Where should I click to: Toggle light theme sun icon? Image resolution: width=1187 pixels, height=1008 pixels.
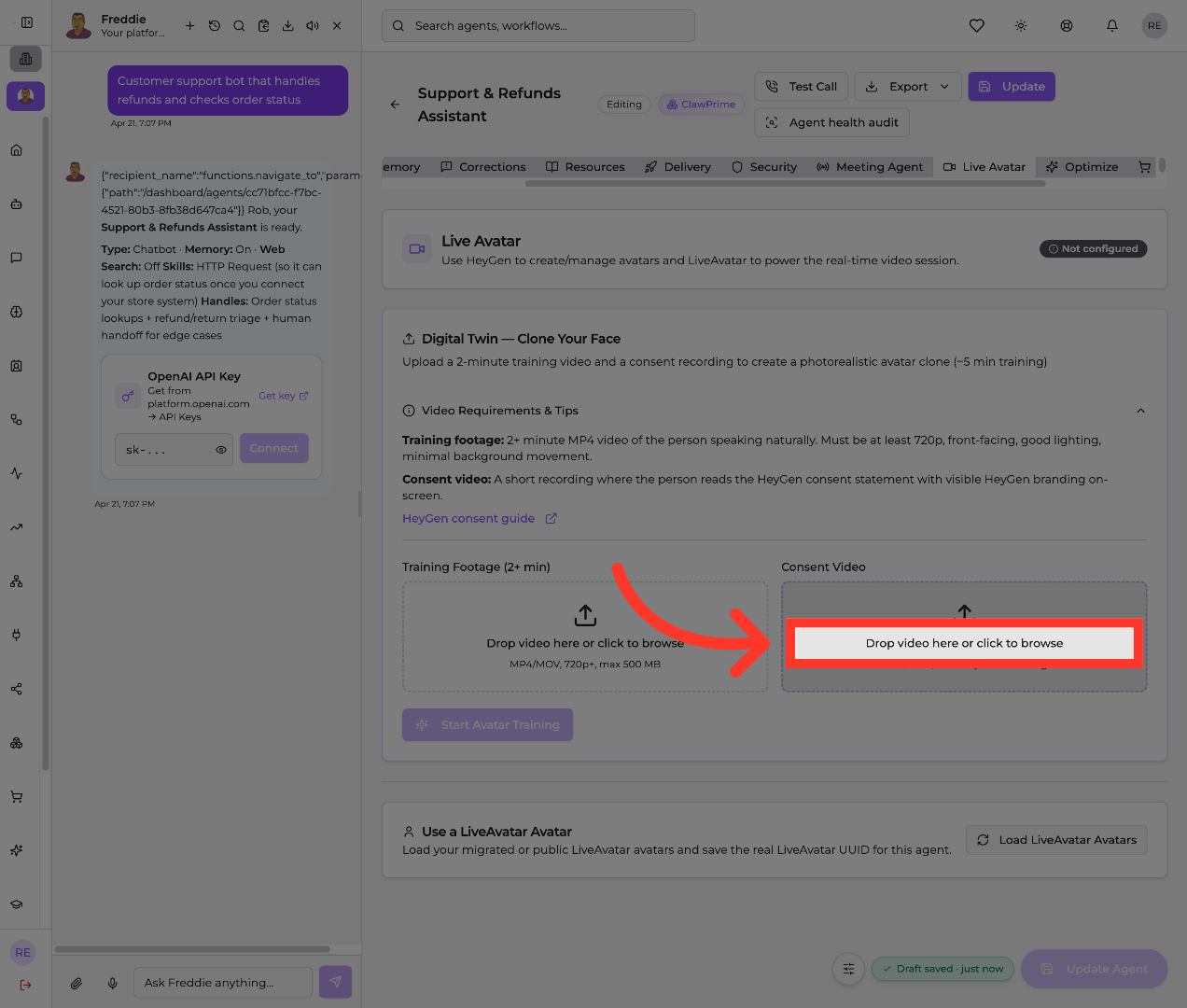coord(1021,26)
